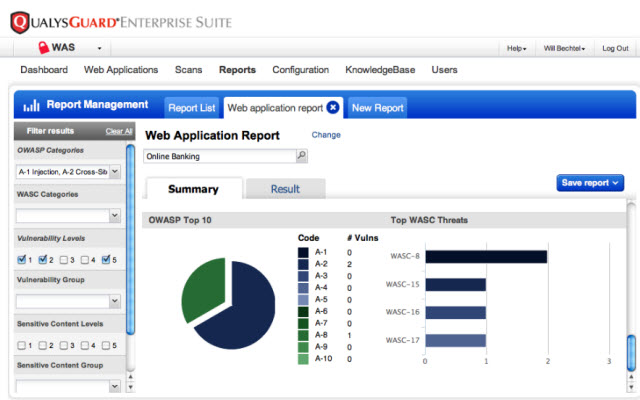The height and width of the screenshot is (400, 640).
Task: Expand the OWASP Categories dropdown
Action: [115, 171]
